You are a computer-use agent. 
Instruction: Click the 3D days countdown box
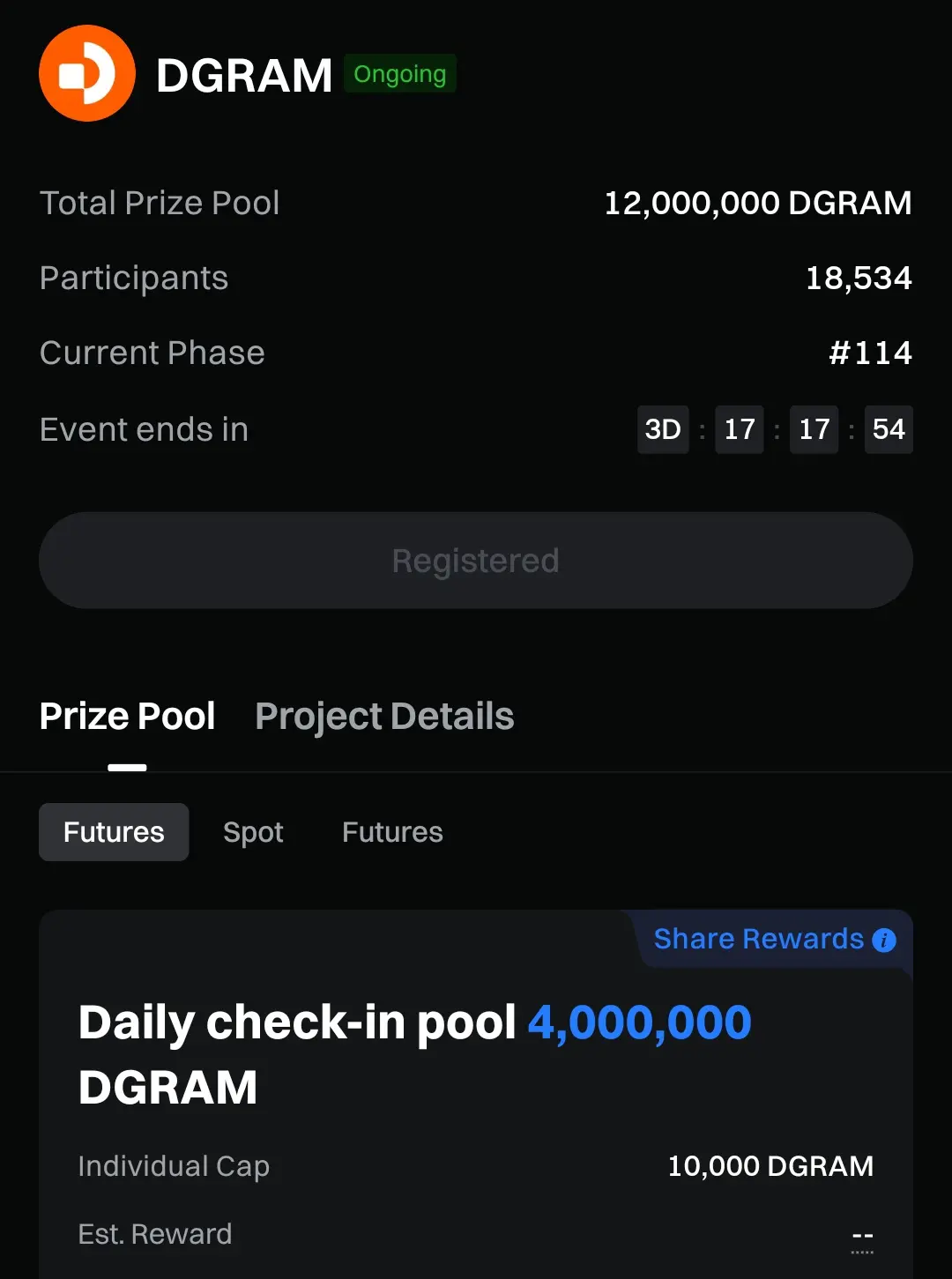(x=663, y=429)
